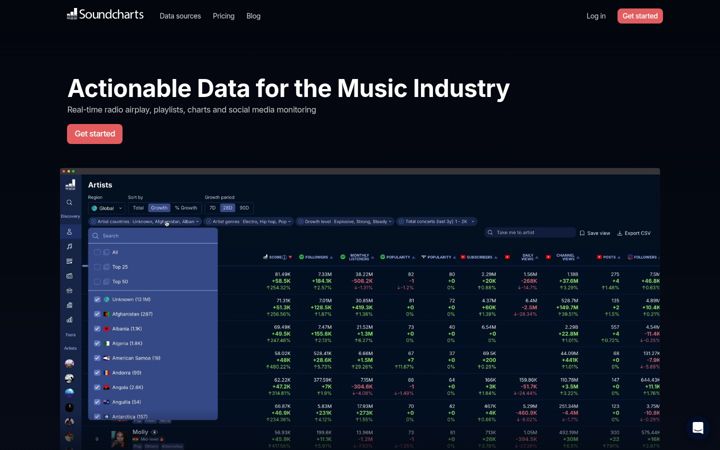
Task: Click Log in link
Action: [596, 16]
